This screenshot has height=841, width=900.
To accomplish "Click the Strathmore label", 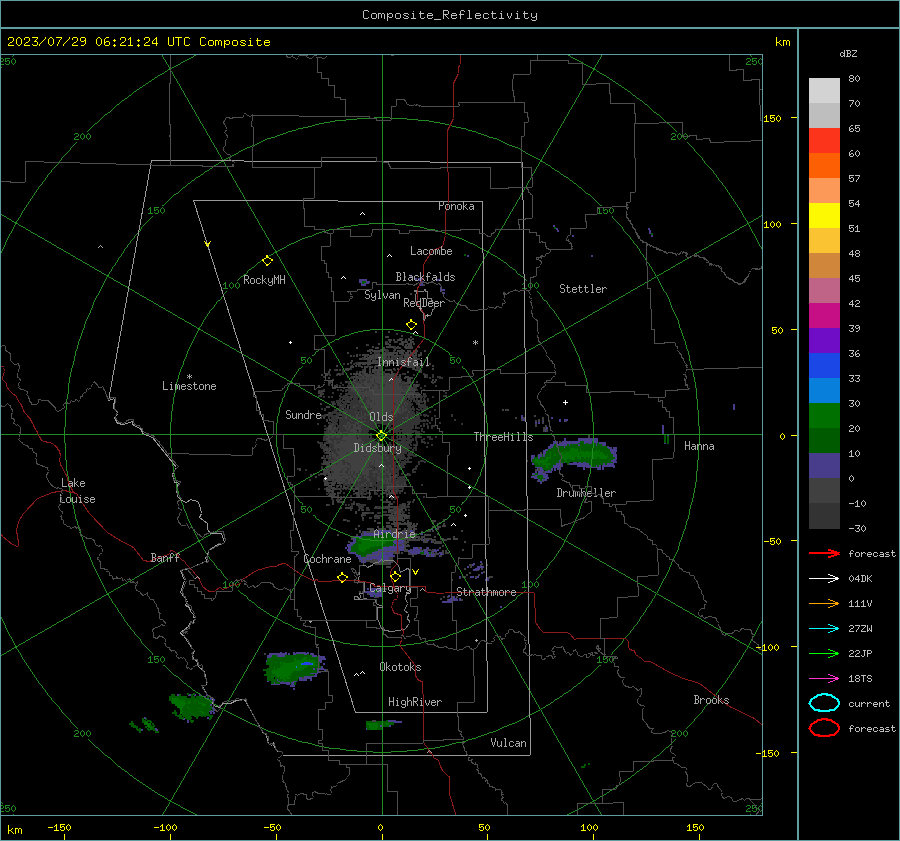I will click(486, 592).
